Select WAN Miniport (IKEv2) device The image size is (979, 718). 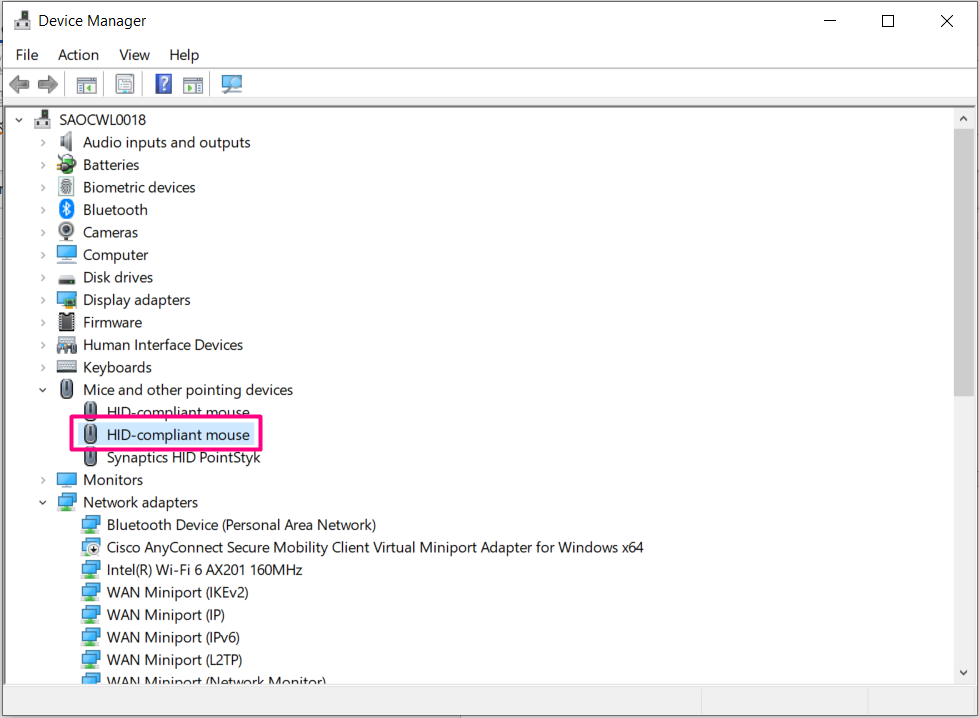[x=177, y=592]
